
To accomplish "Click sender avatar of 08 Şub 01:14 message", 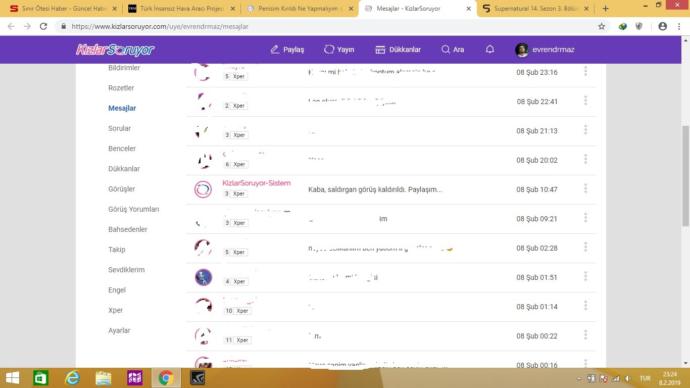I will click(x=203, y=307).
